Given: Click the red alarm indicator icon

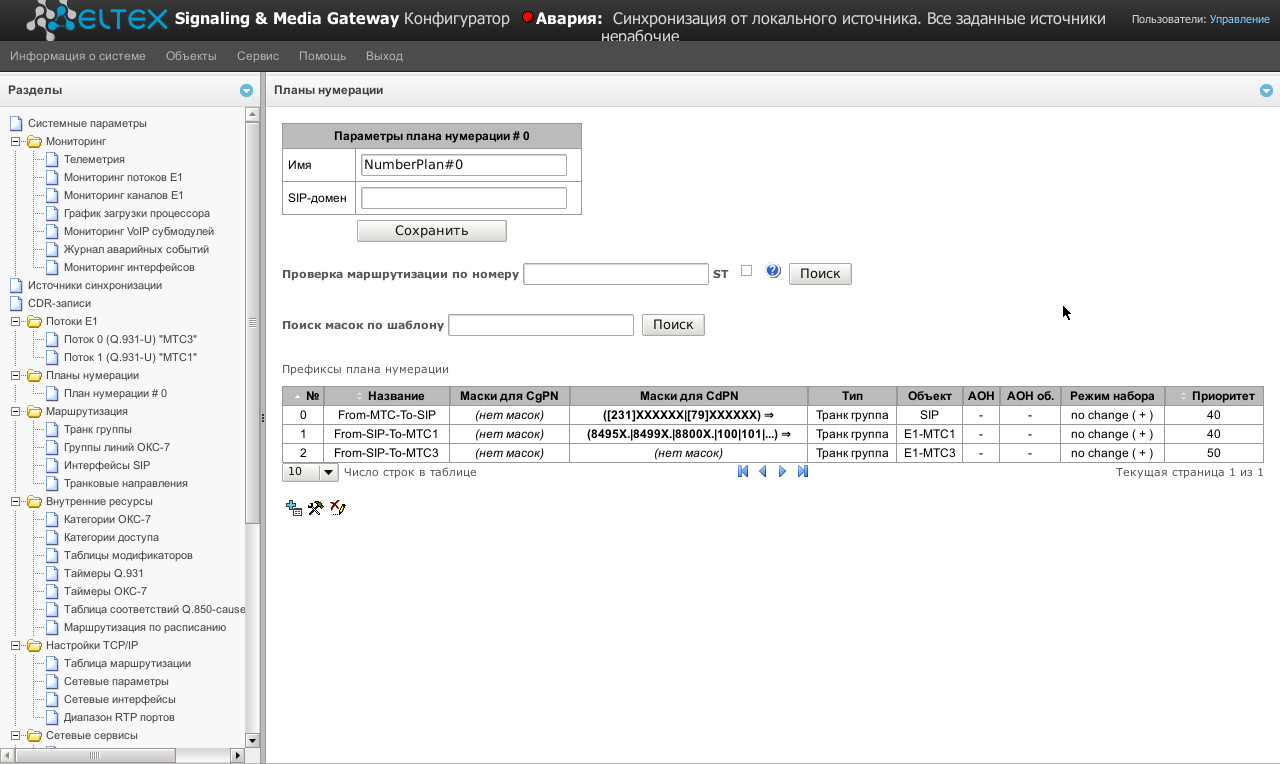Looking at the screenshot, I should click(527, 18).
